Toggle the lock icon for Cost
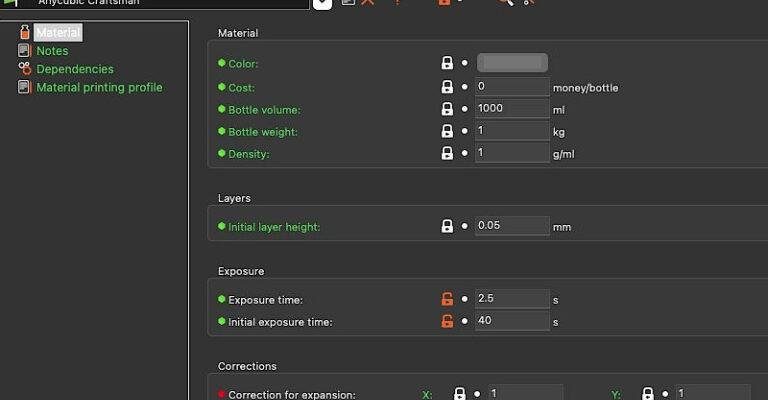 pyautogui.click(x=447, y=87)
